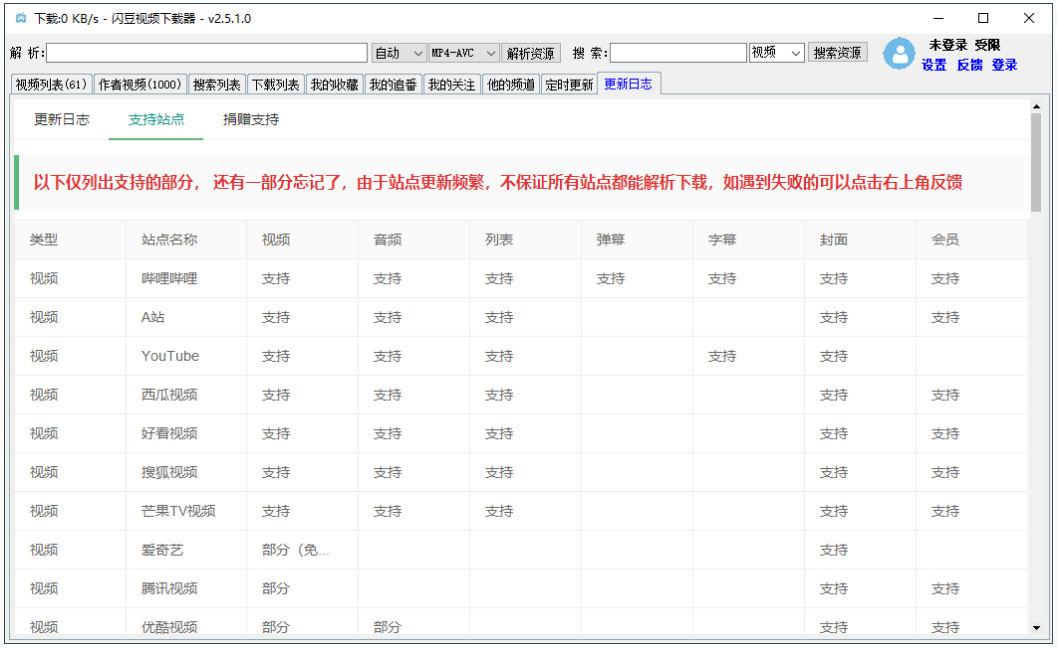
Task: Switch to the 作者视频(1000) tab
Action: click(137, 84)
